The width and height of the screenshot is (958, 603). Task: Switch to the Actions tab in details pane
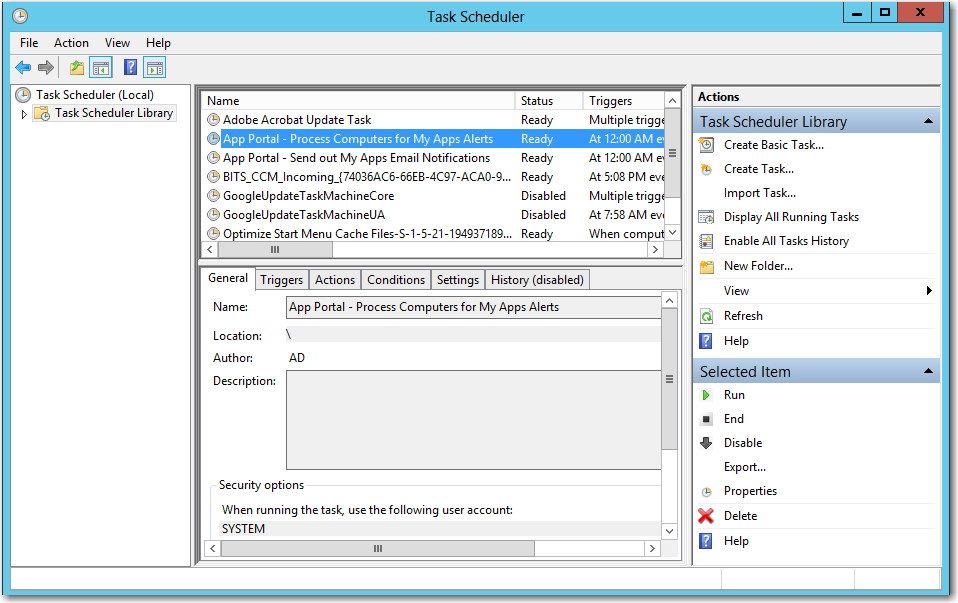(335, 280)
